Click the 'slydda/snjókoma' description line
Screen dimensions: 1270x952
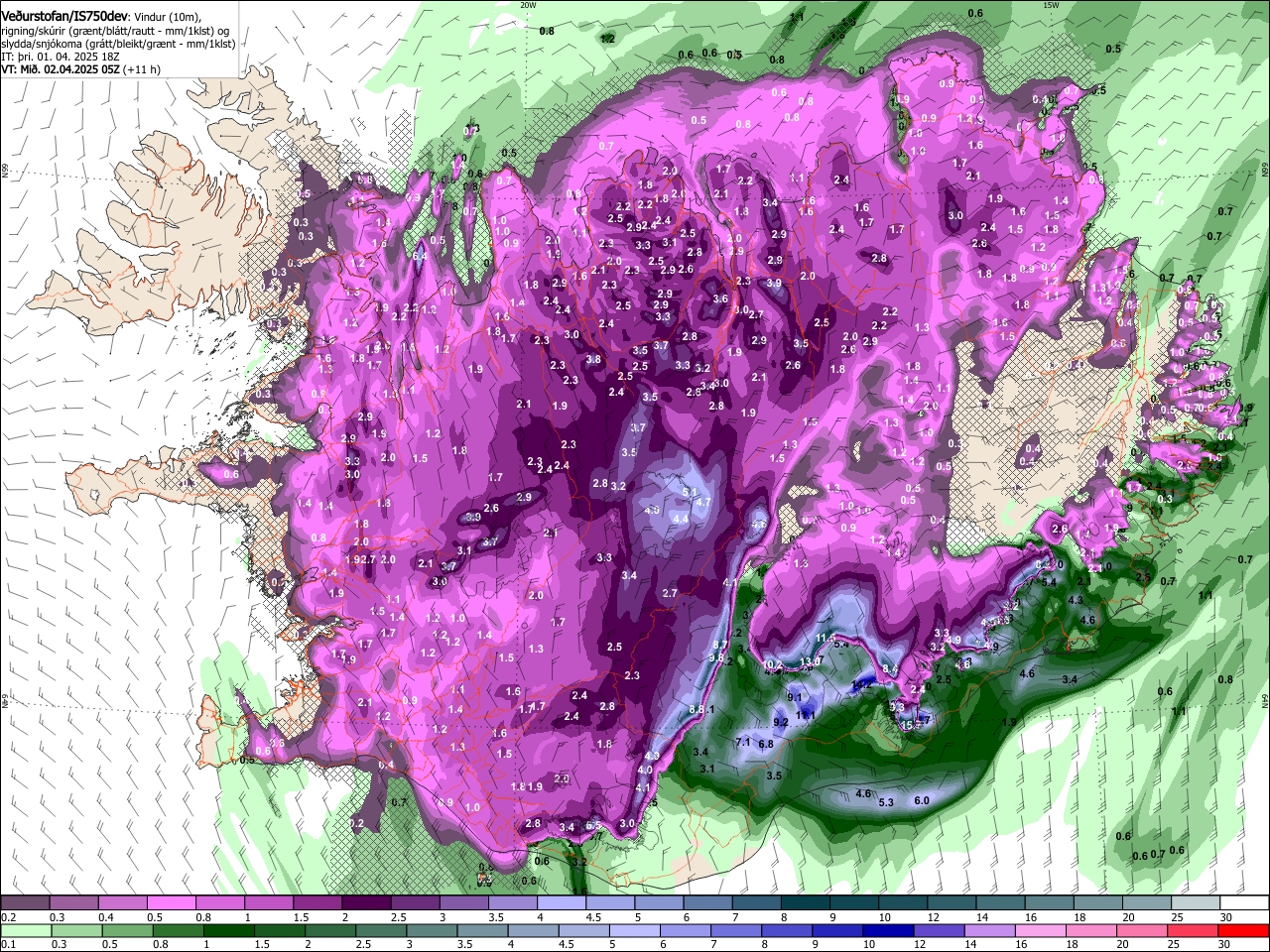click(x=118, y=44)
